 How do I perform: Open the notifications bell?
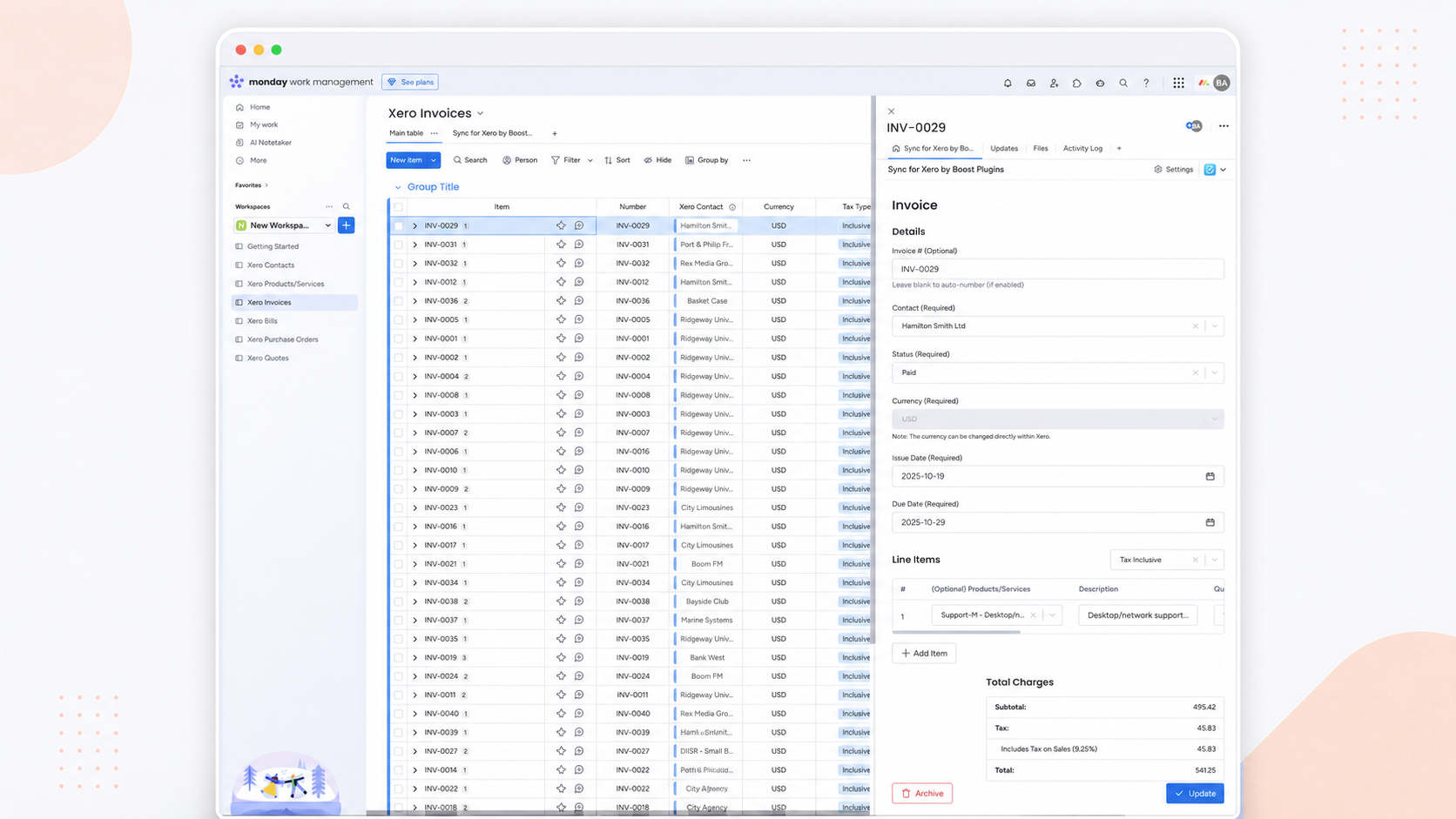(1008, 83)
